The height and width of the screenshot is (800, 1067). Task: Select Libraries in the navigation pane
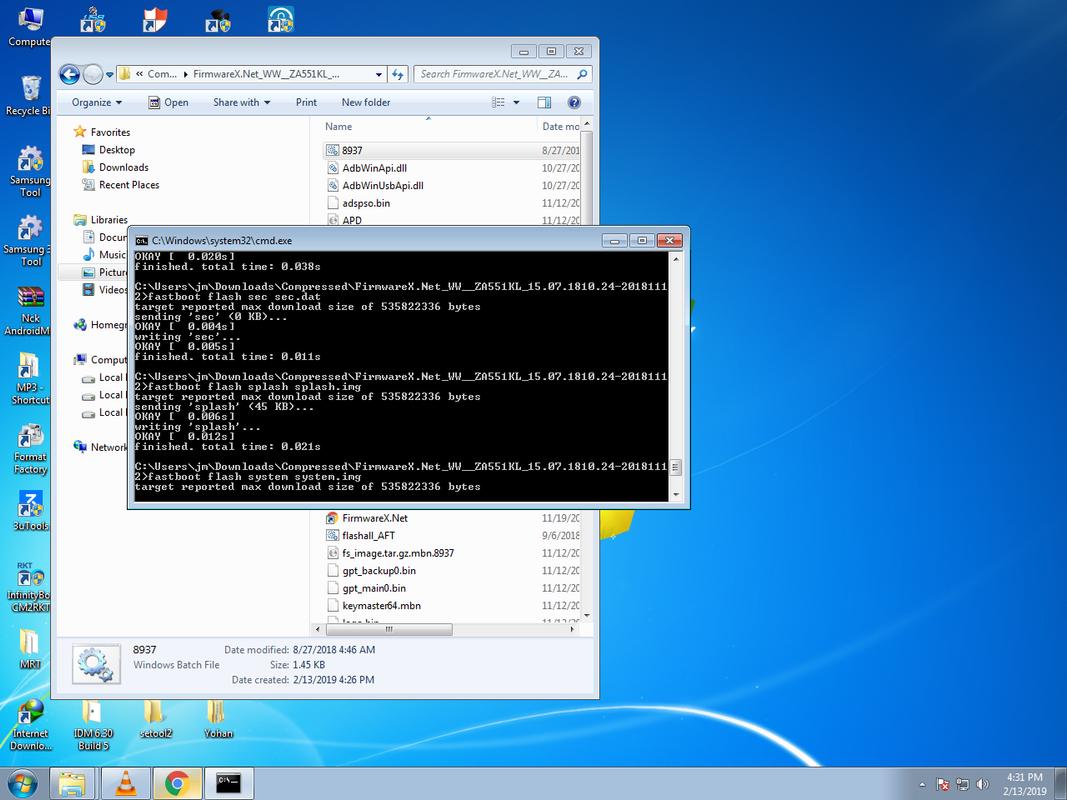[x=101, y=220]
